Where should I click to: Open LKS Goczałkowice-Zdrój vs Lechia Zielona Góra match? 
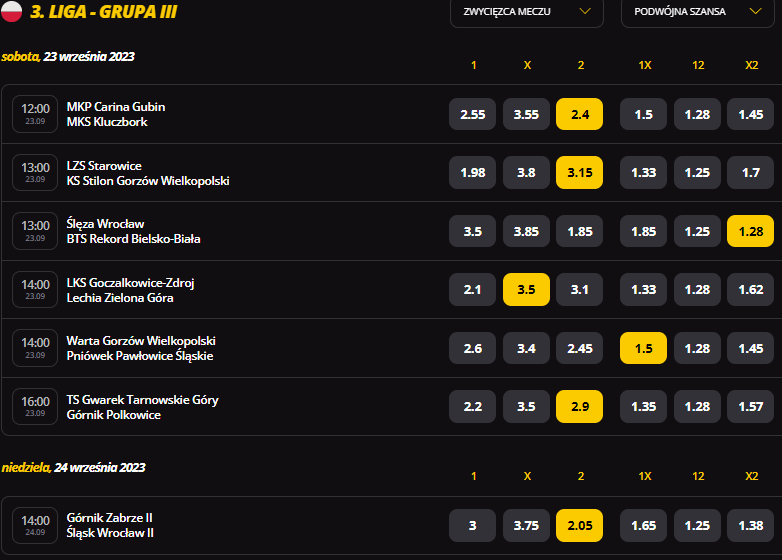pos(130,290)
